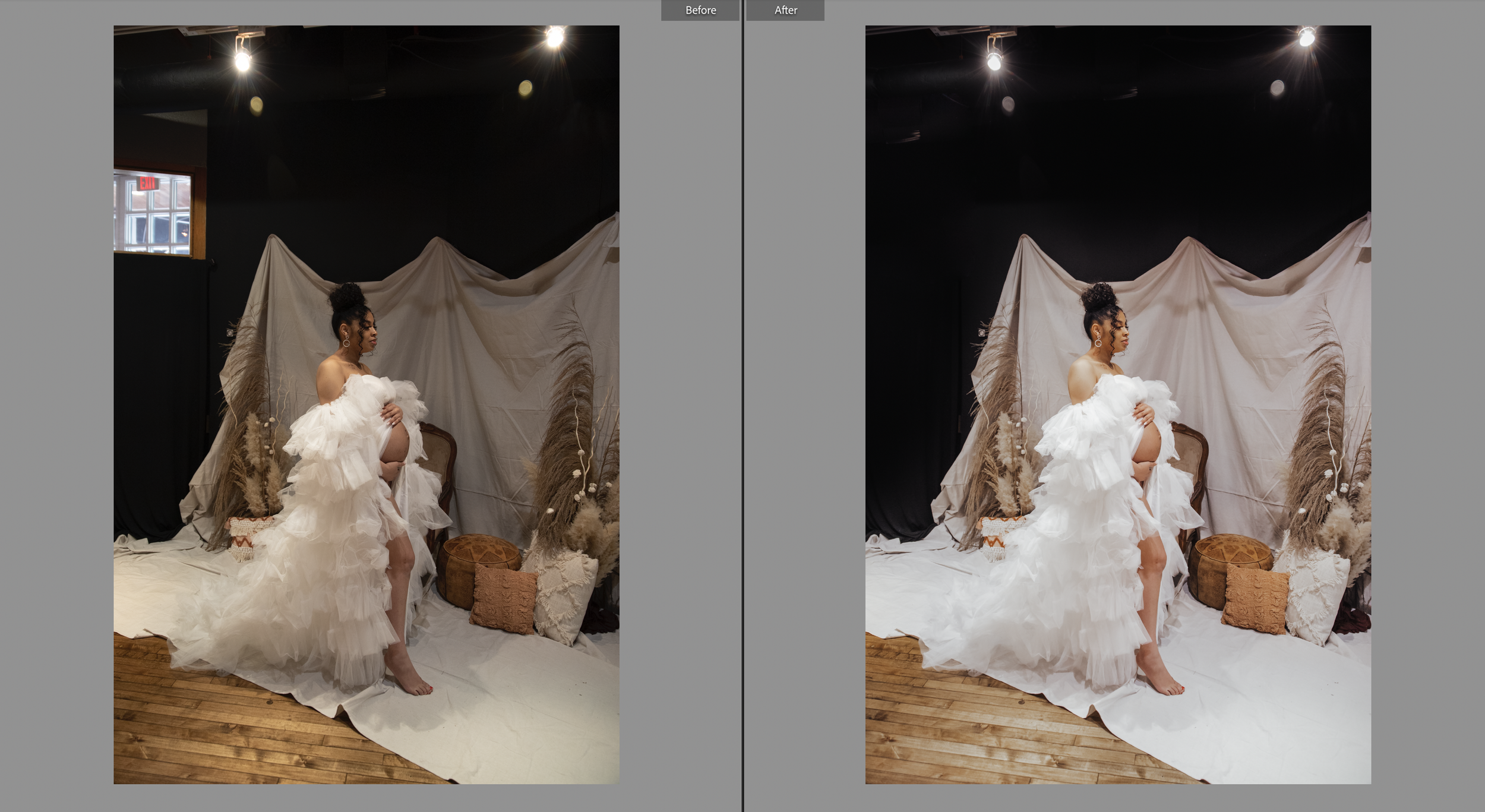Image resolution: width=1485 pixels, height=812 pixels.
Task: Click the woman's bare foot in After photo
Action: point(1161,677)
